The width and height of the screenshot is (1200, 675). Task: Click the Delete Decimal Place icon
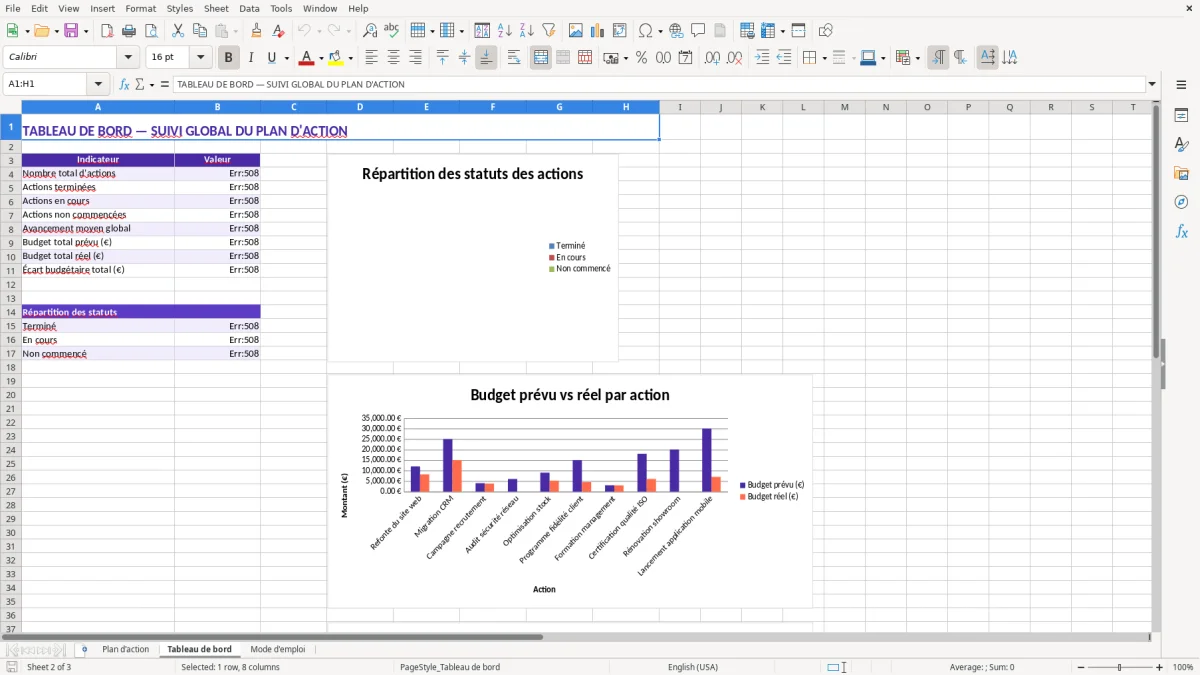click(x=734, y=58)
